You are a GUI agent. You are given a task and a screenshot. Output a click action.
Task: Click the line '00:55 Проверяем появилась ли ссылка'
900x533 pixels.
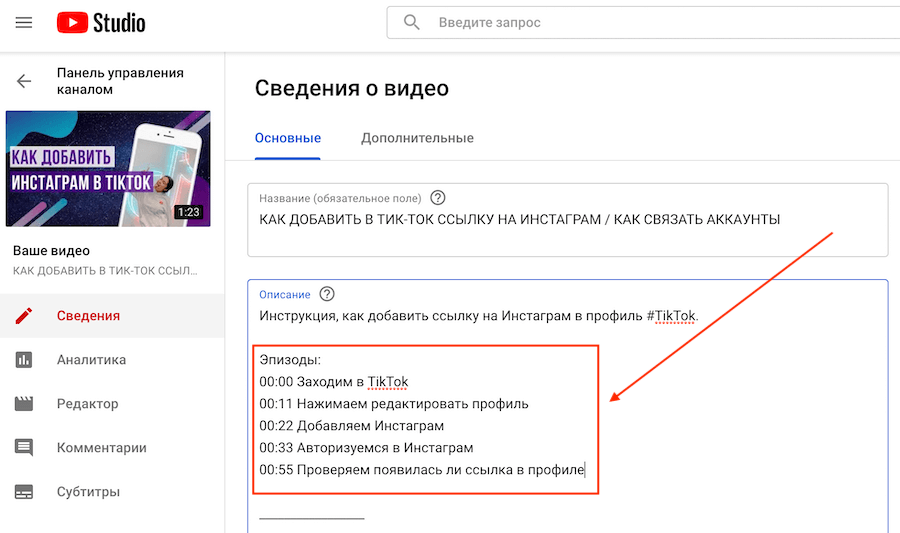tap(421, 469)
